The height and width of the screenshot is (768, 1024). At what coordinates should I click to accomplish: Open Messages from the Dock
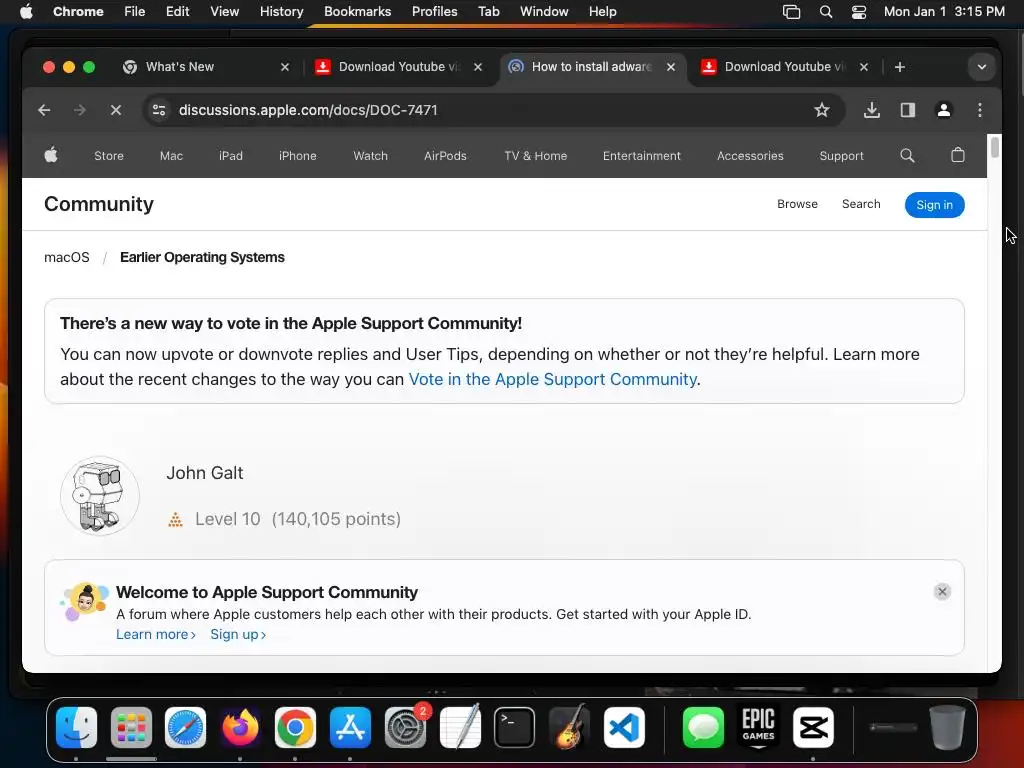(x=703, y=728)
